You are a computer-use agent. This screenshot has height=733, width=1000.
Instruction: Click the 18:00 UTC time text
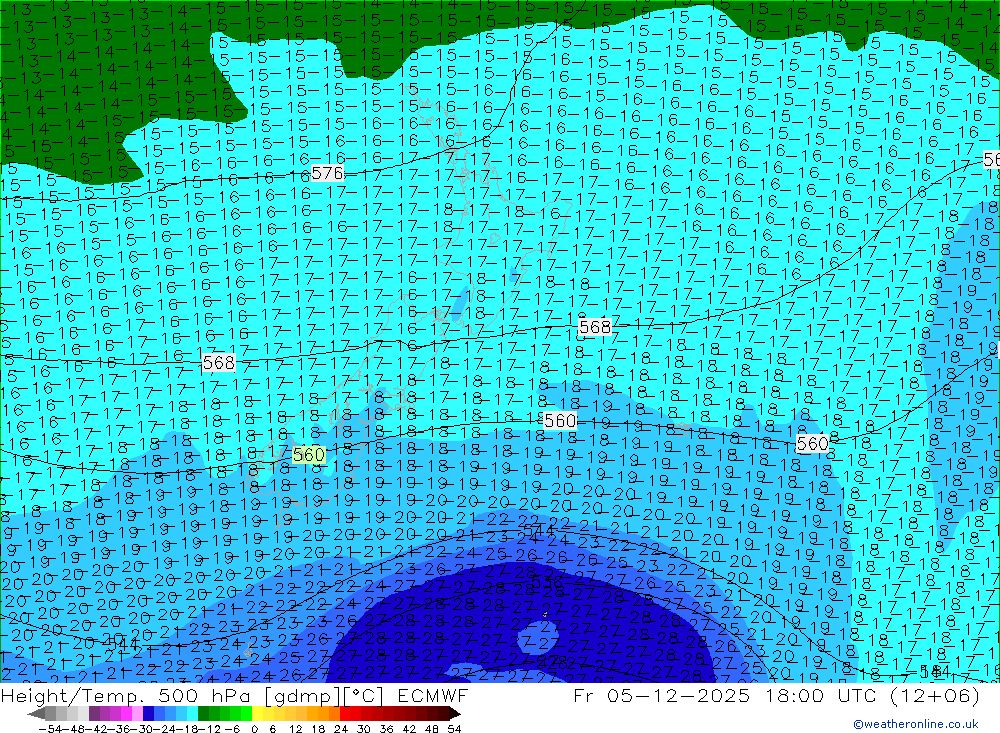800,696
